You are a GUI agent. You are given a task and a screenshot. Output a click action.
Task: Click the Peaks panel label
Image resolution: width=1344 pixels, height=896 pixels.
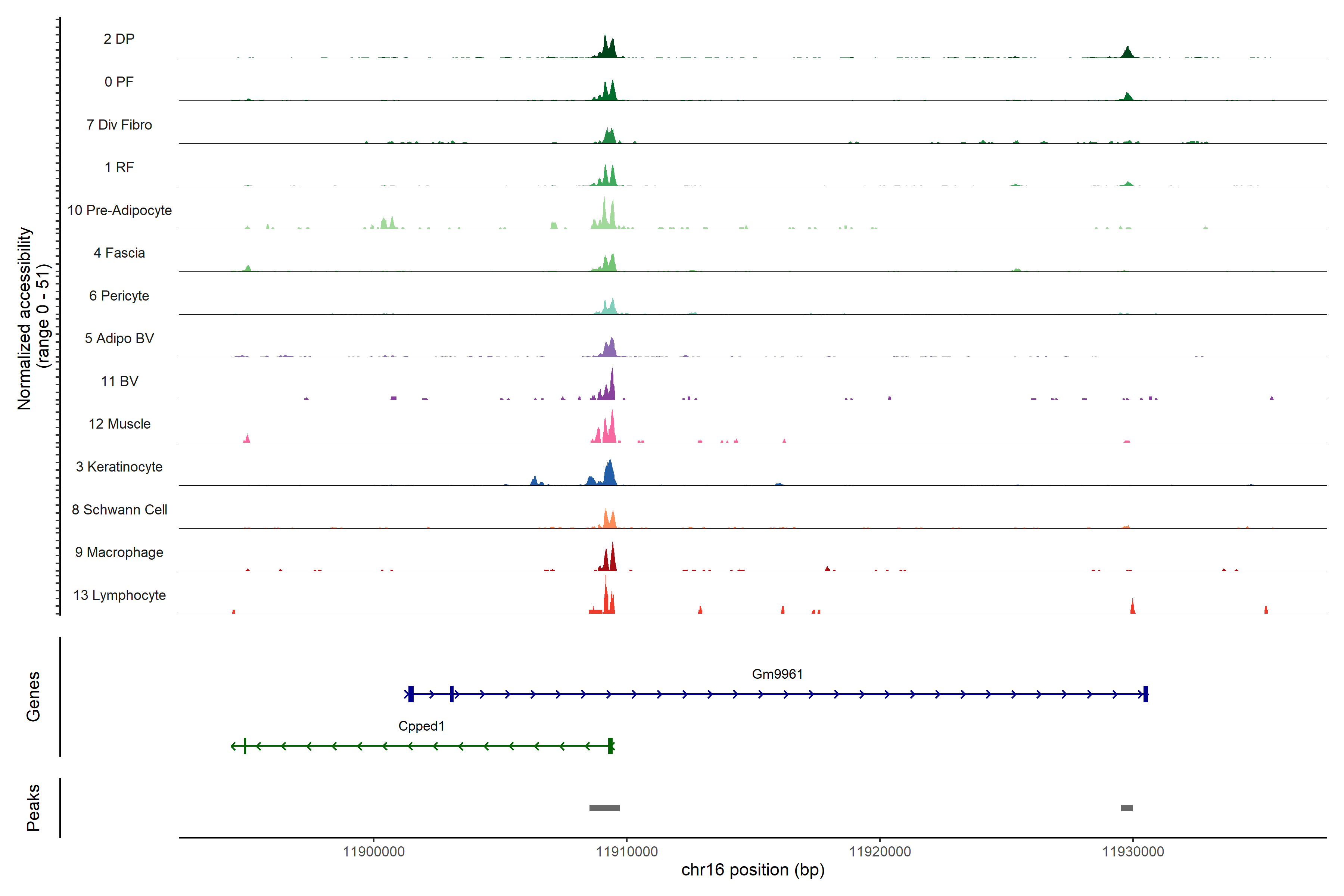[x=33, y=808]
